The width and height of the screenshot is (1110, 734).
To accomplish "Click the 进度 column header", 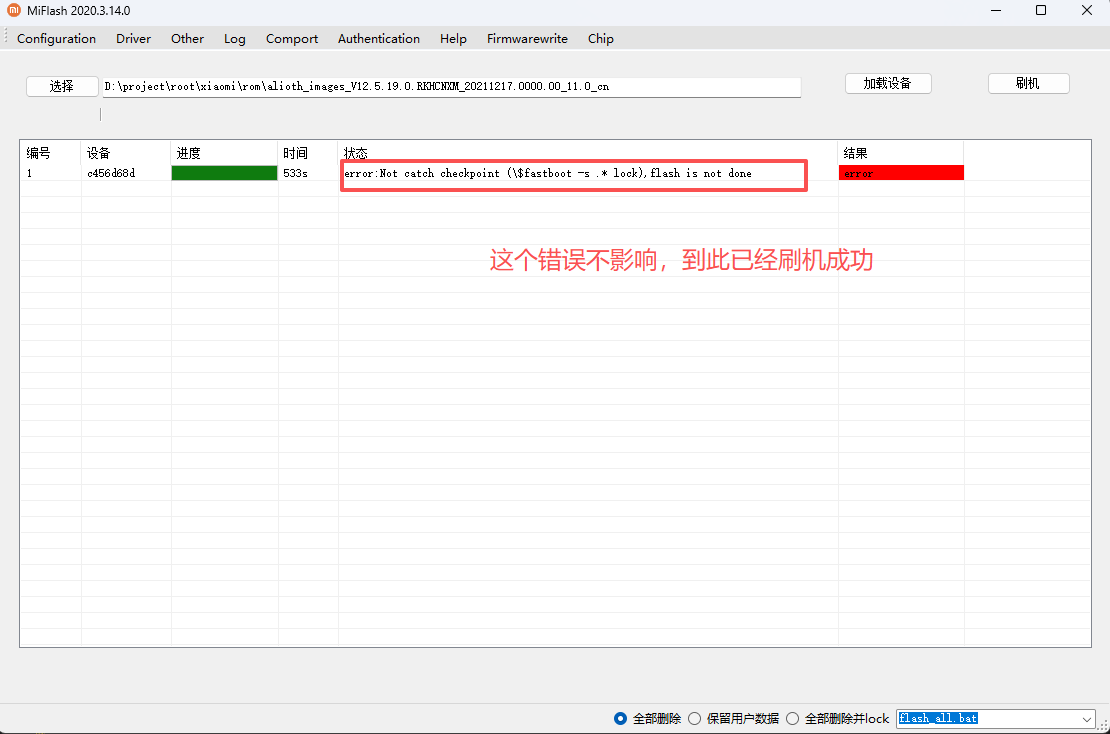I will [x=224, y=153].
